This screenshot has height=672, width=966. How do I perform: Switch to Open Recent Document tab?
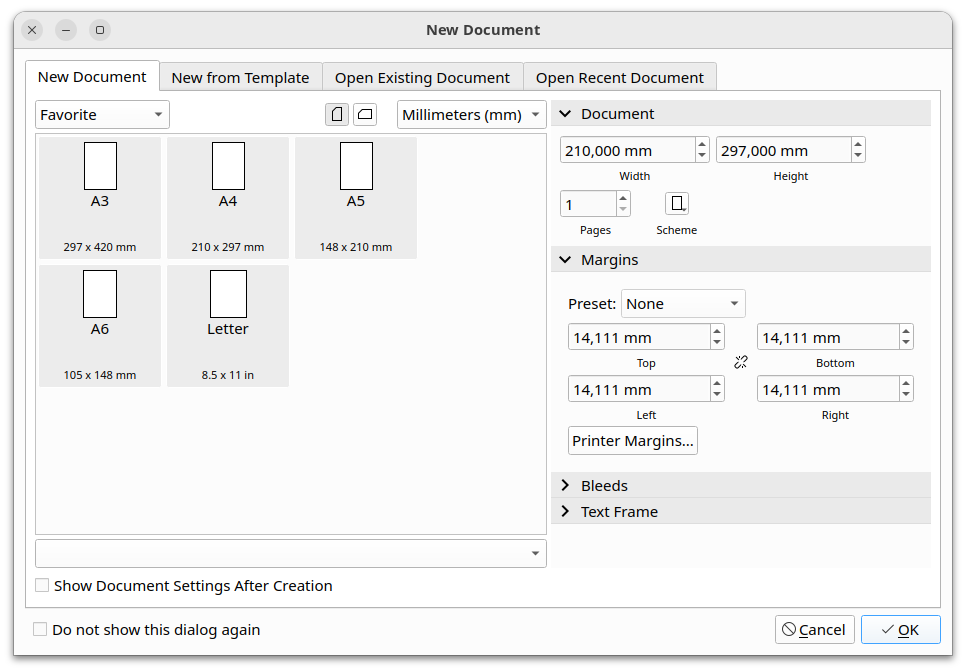[619, 78]
